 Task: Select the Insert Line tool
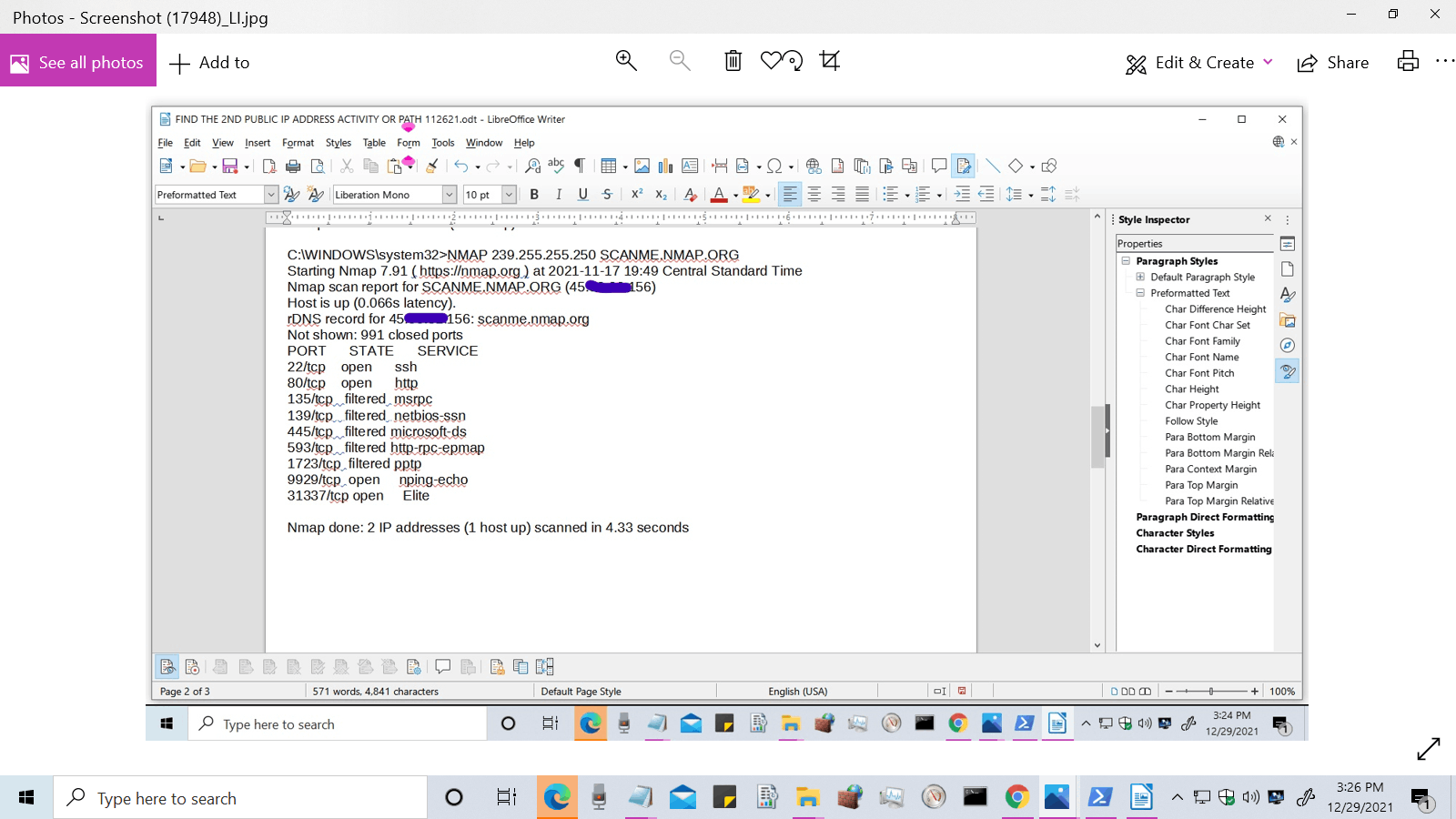click(993, 166)
